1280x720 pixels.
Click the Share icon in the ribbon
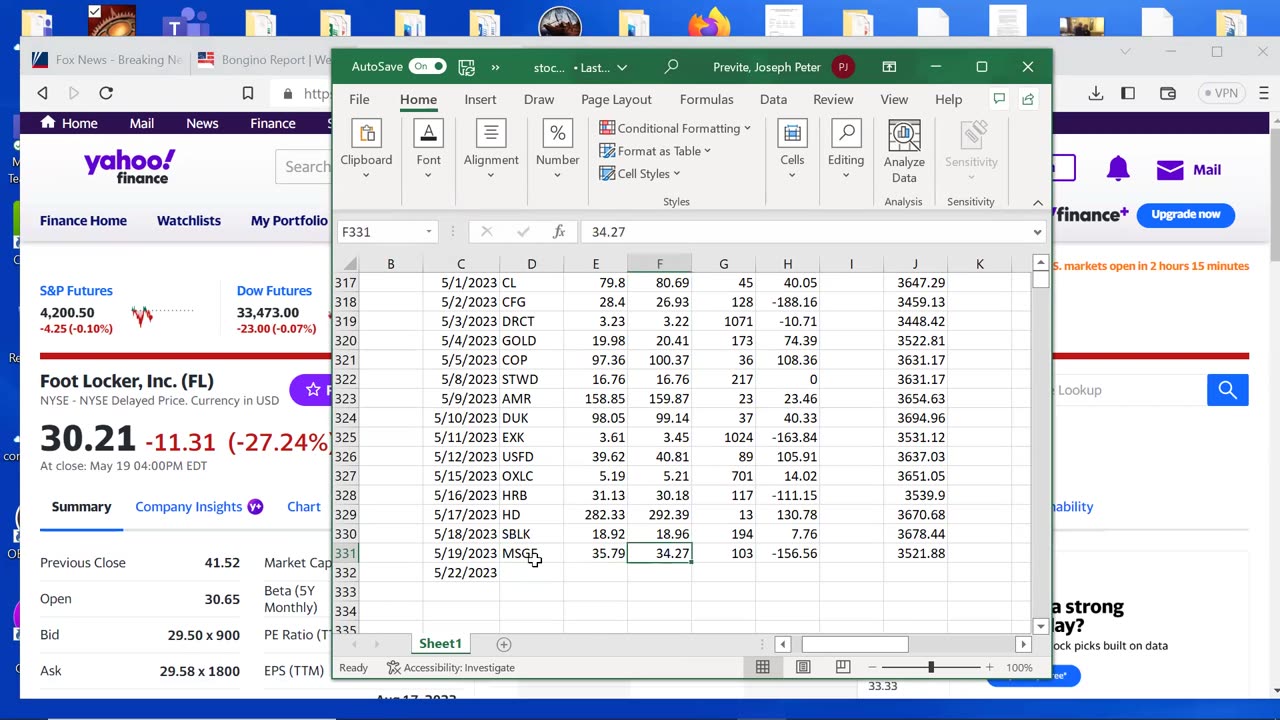pos(1028,99)
